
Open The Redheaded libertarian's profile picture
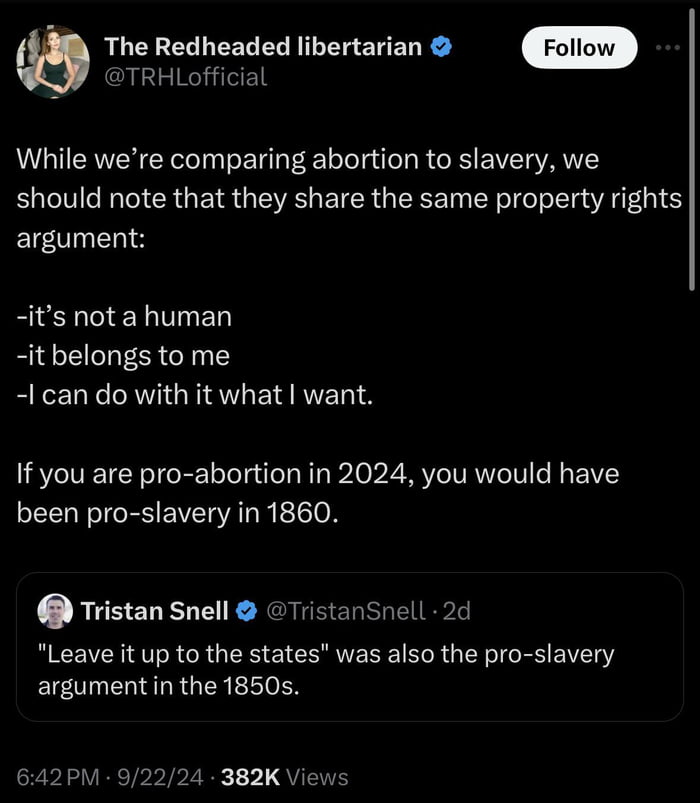click(53, 61)
